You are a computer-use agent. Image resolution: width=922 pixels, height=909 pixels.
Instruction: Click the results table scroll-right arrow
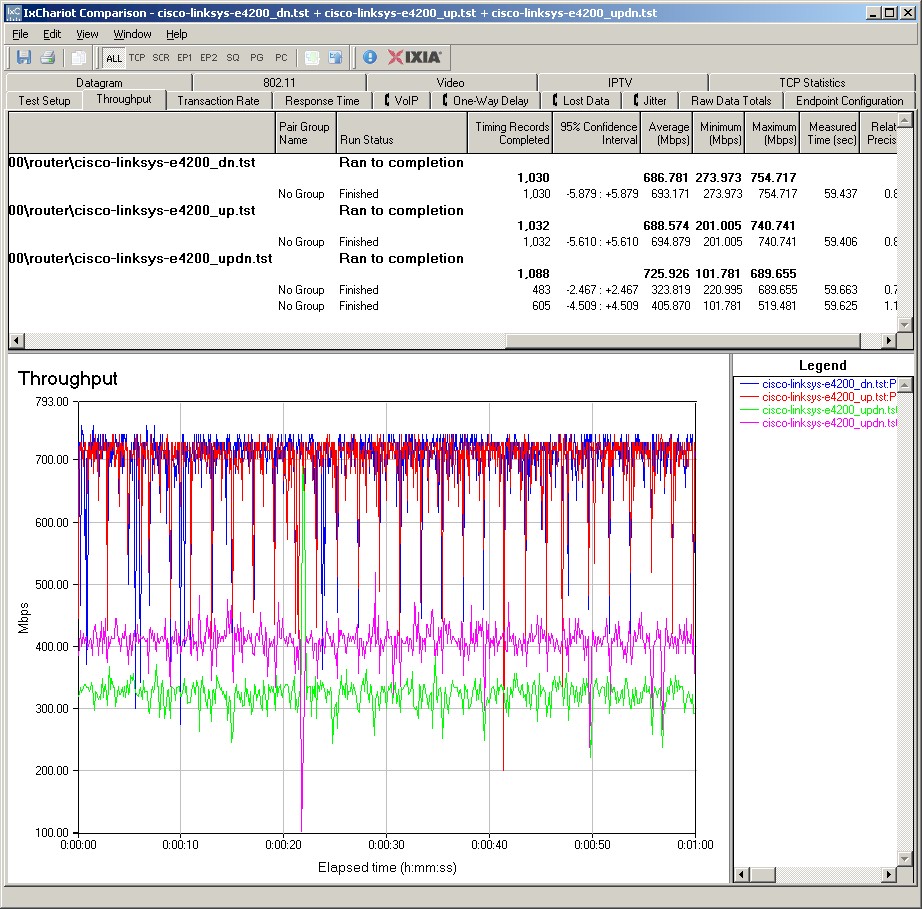pyautogui.click(x=888, y=340)
